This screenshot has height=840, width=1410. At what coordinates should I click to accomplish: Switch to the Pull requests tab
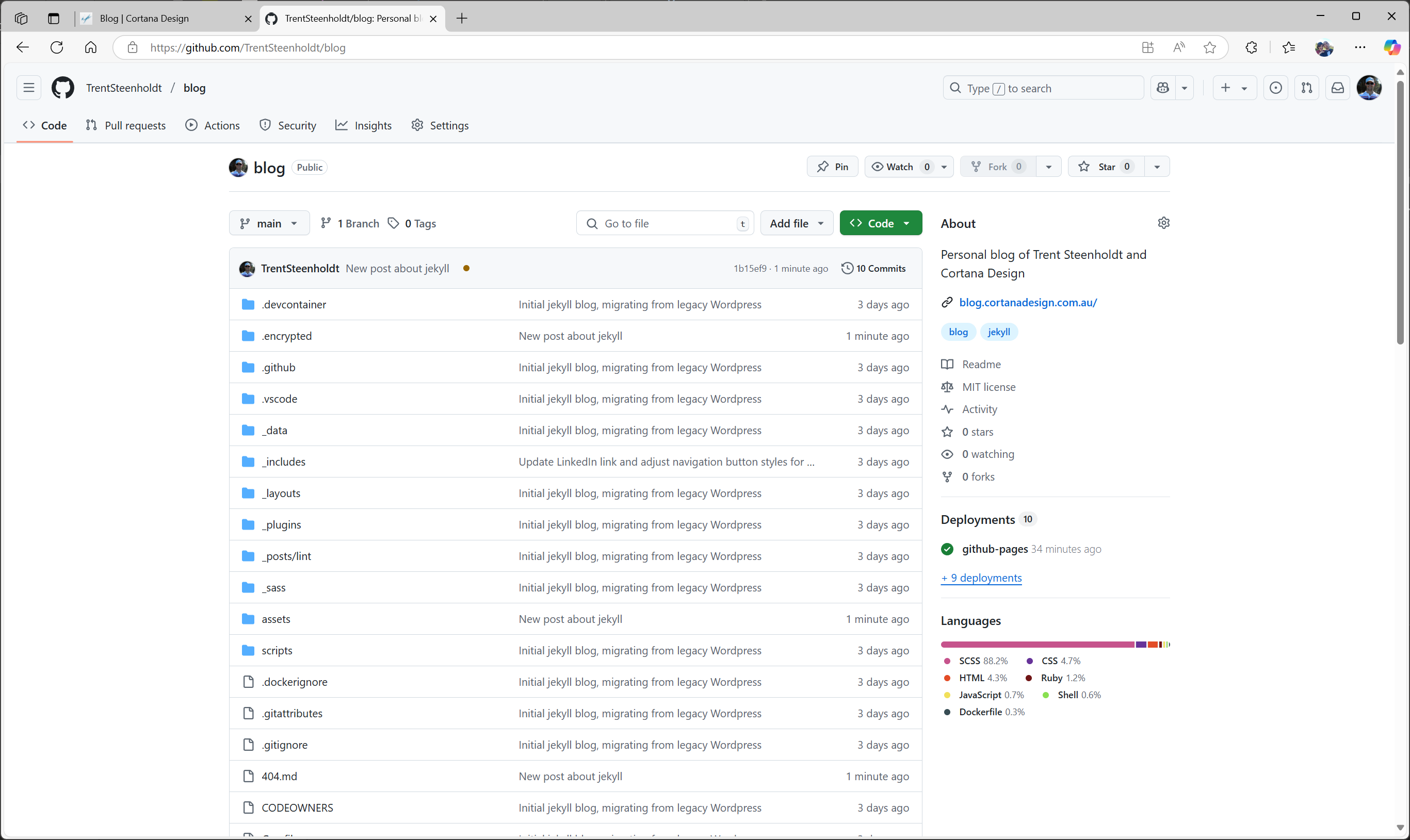[126, 125]
